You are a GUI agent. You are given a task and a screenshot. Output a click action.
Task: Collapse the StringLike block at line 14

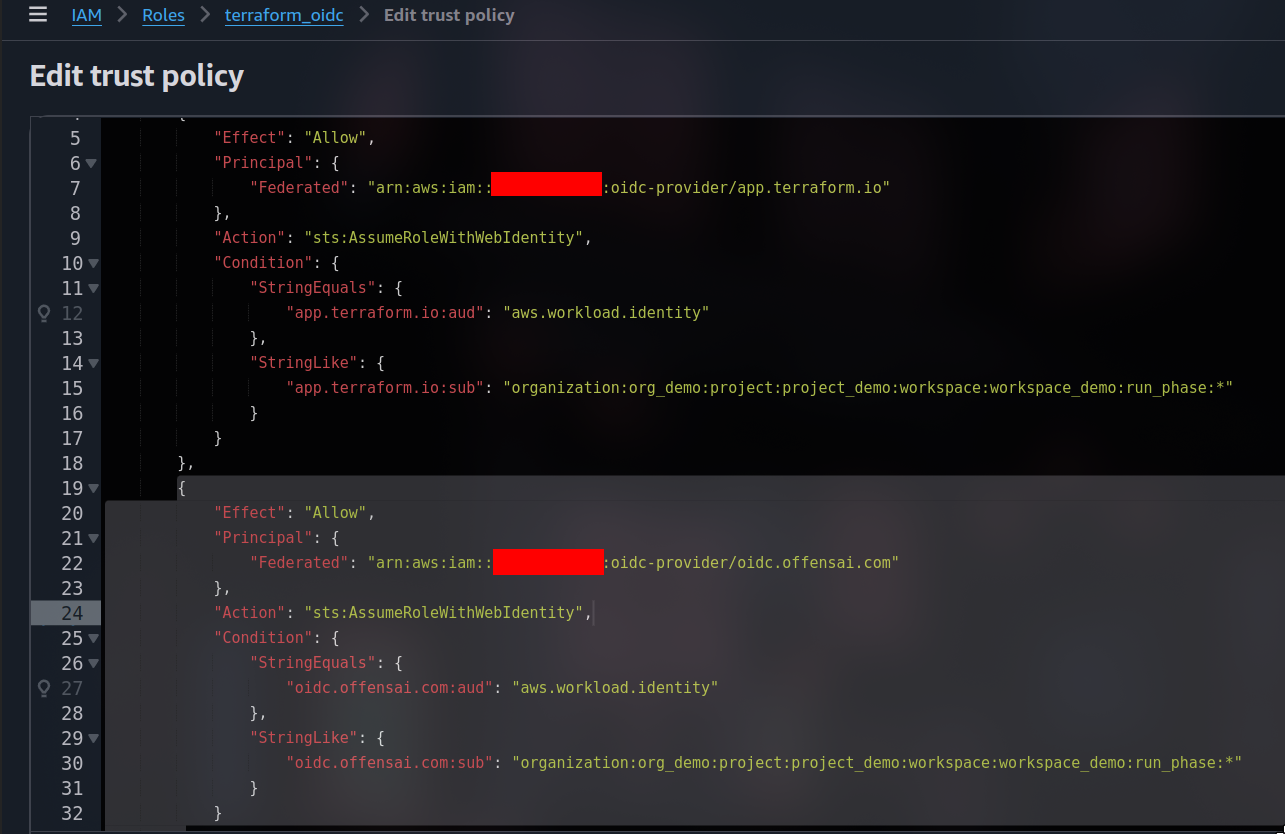[x=91, y=363]
